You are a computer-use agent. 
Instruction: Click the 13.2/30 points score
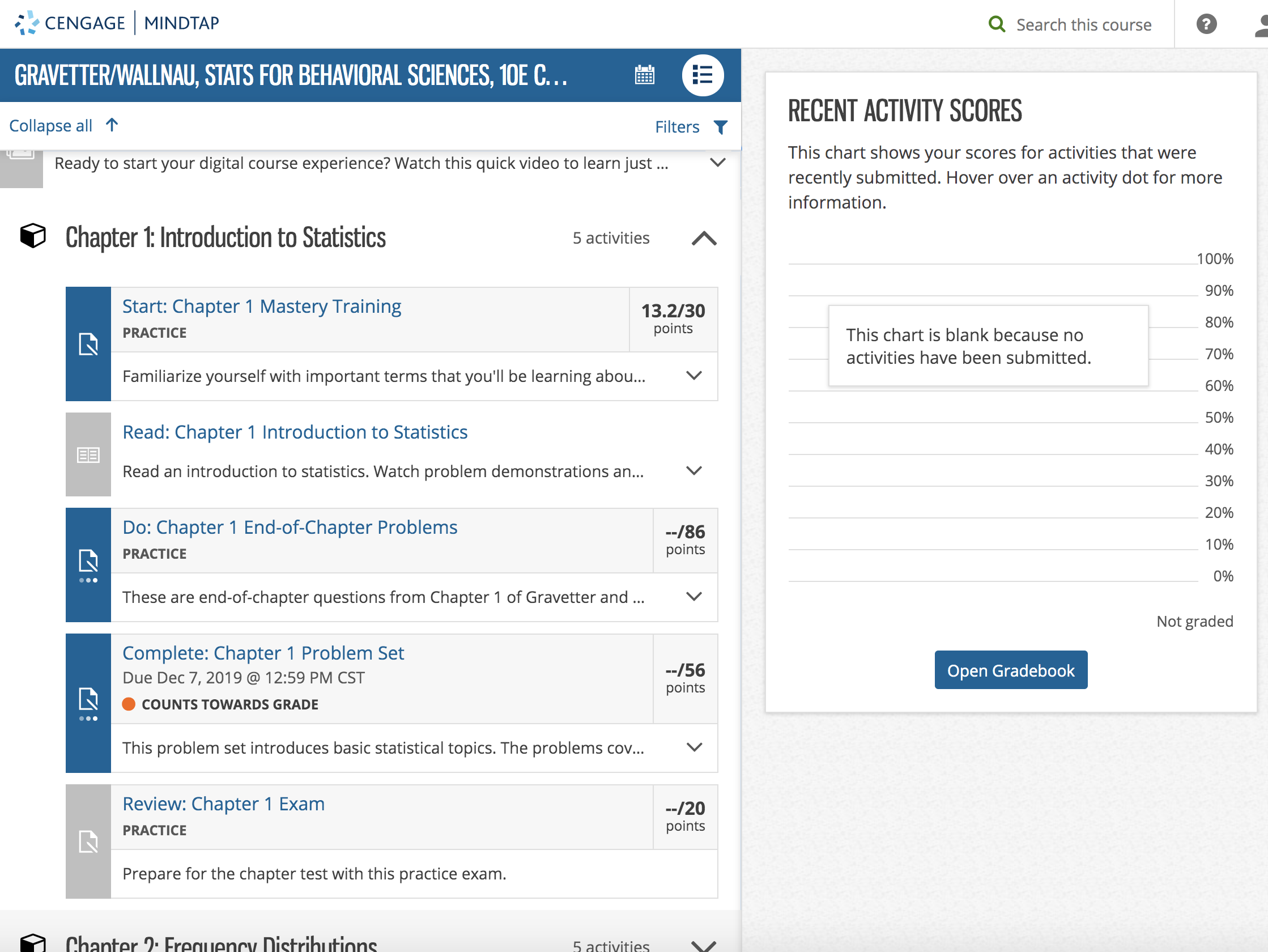click(673, 318)
